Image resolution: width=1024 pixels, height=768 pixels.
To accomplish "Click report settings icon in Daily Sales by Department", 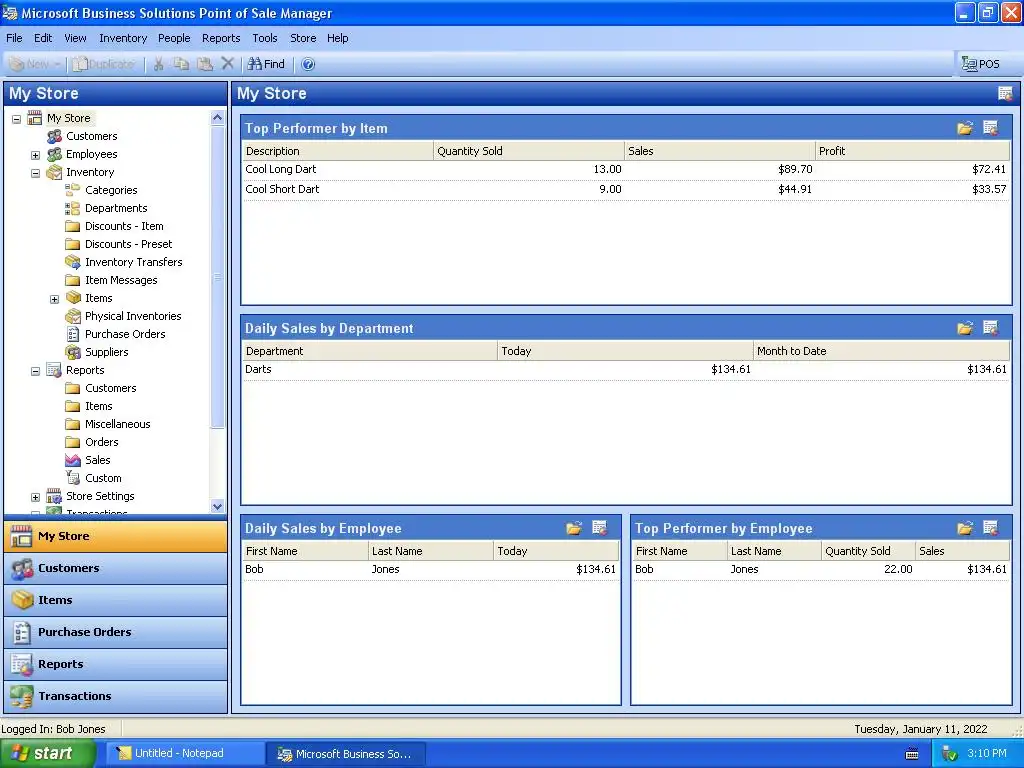I will pyautogui.click(x=991, y=328).
